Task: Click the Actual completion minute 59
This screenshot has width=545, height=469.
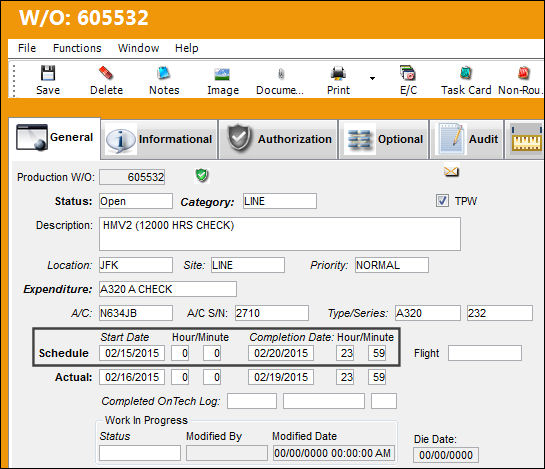Action: [x=377, y=377]
